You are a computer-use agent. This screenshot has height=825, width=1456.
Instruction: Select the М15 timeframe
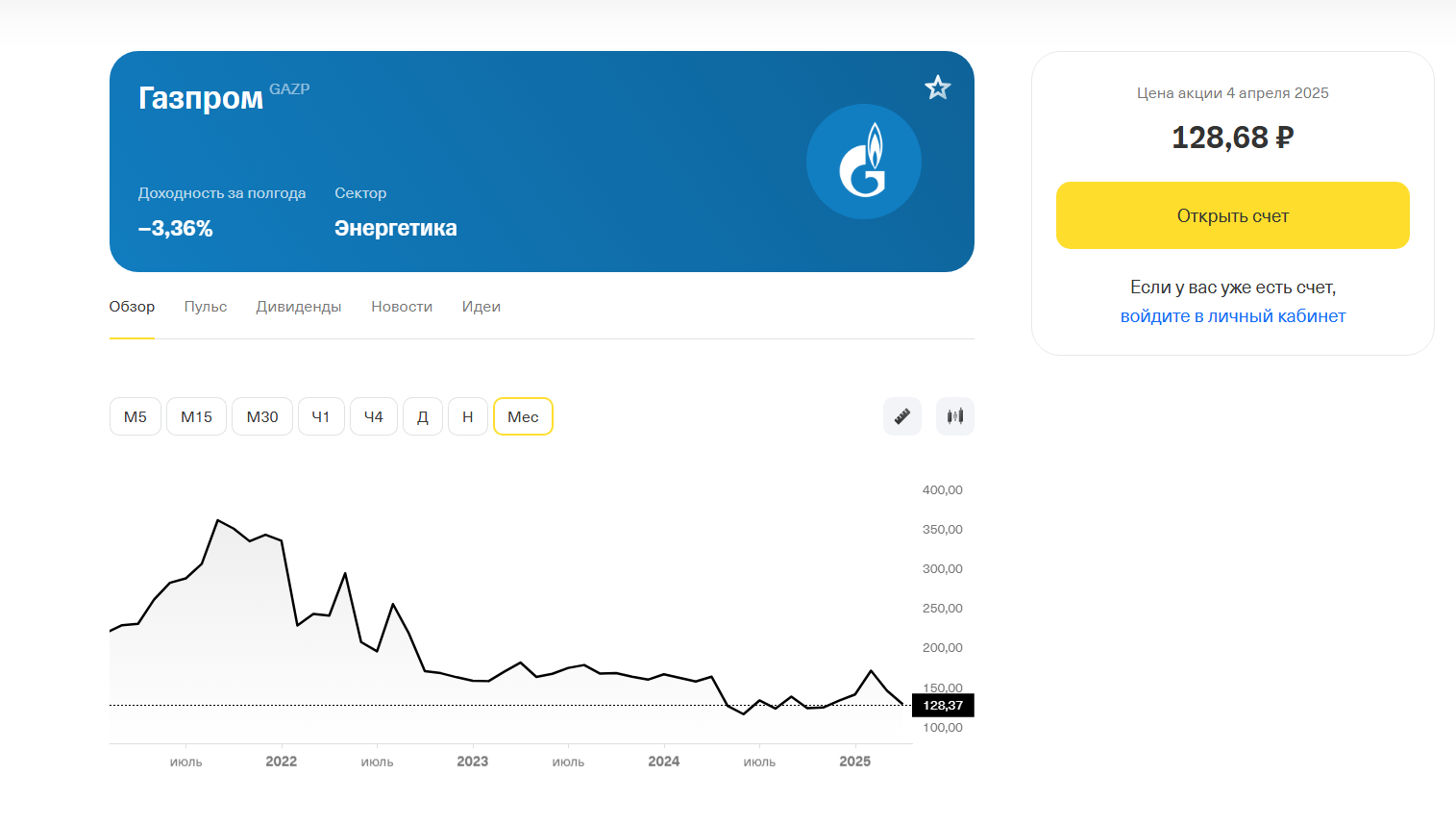point(197,416)
